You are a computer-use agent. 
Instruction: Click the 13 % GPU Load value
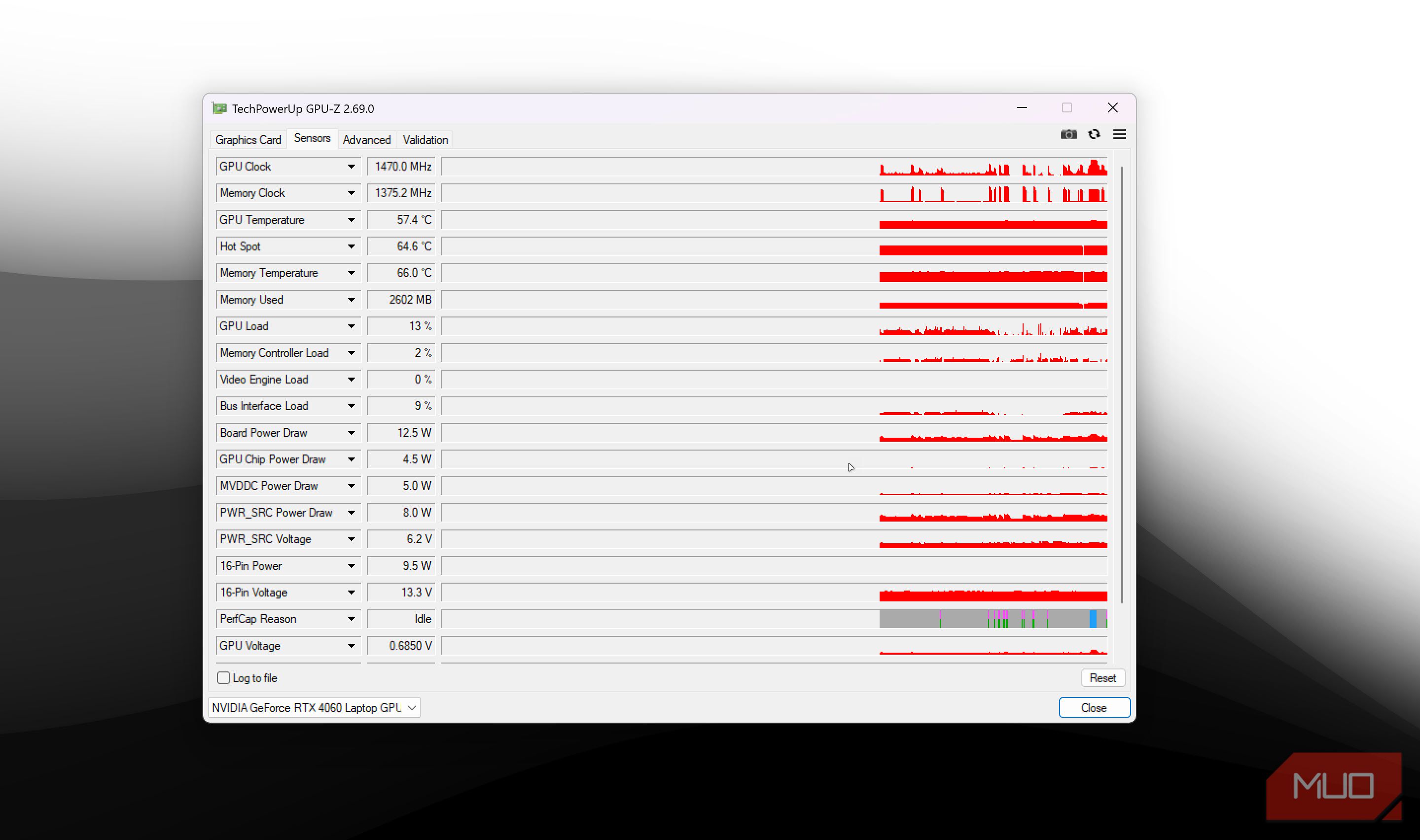(401, 326)
